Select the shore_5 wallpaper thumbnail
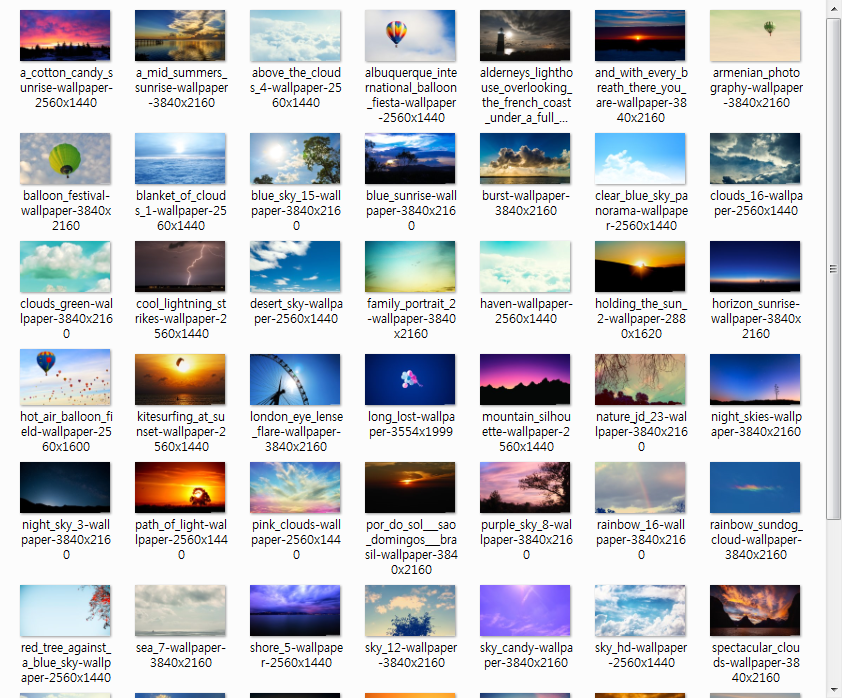The width and height of the screenshot is (842, 698). pyautogui.click(x=295, y=610)
